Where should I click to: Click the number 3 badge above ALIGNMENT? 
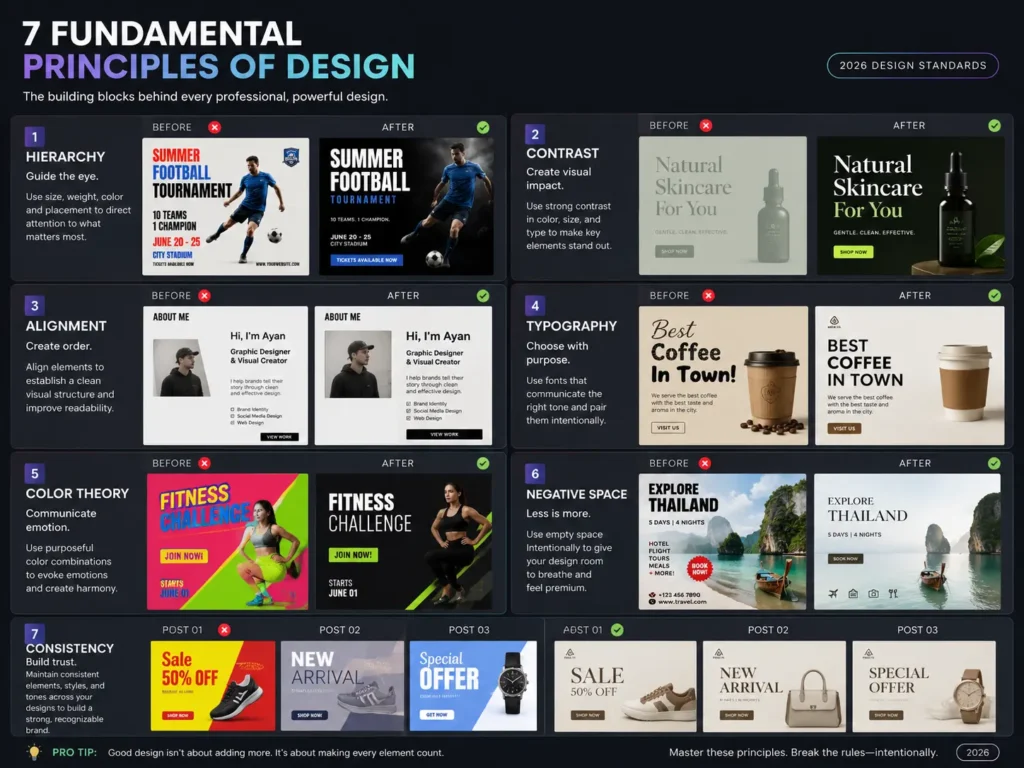point(35,305)
